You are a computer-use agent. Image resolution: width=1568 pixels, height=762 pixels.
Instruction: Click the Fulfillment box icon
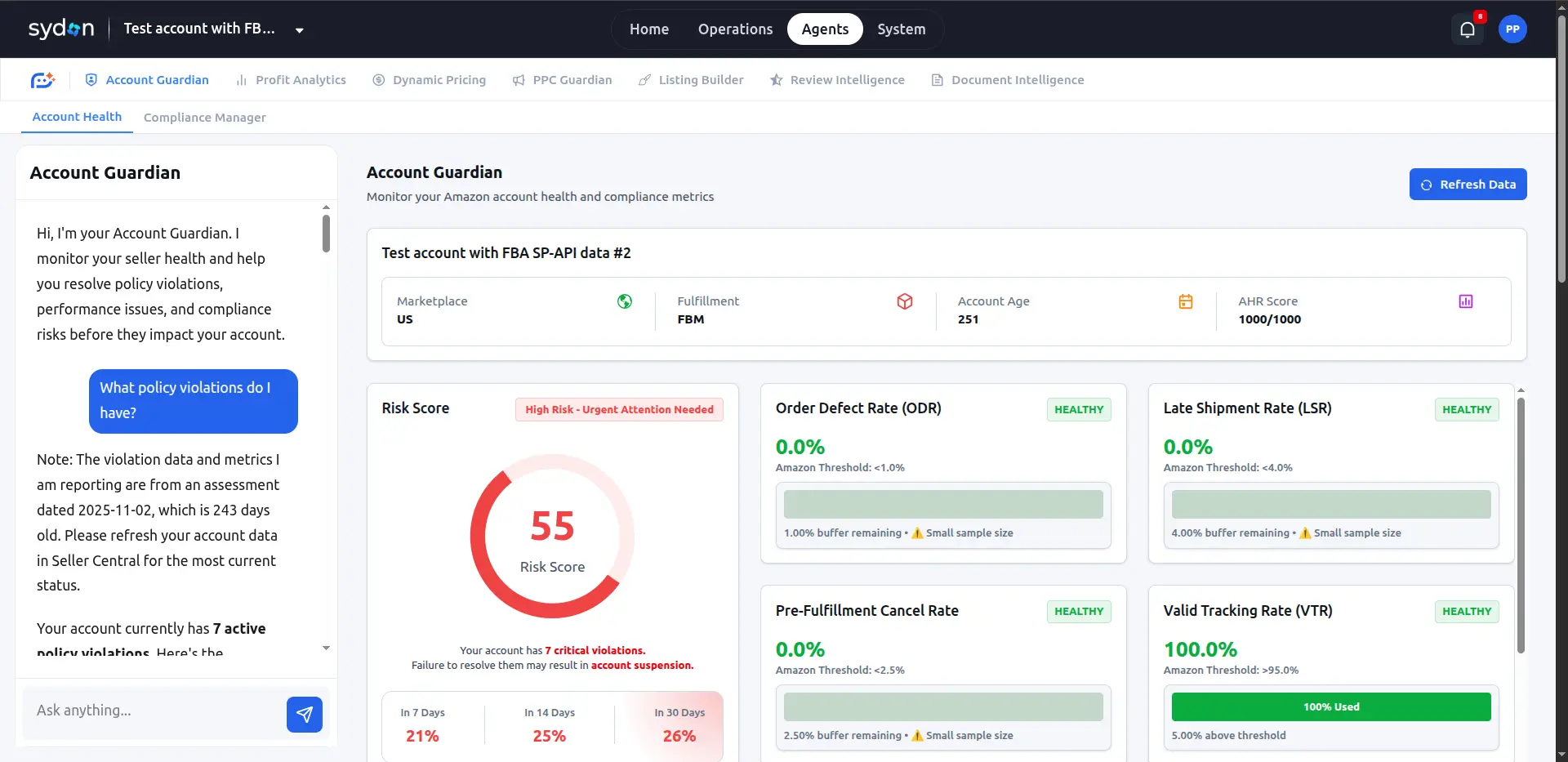tap(905, 301)
